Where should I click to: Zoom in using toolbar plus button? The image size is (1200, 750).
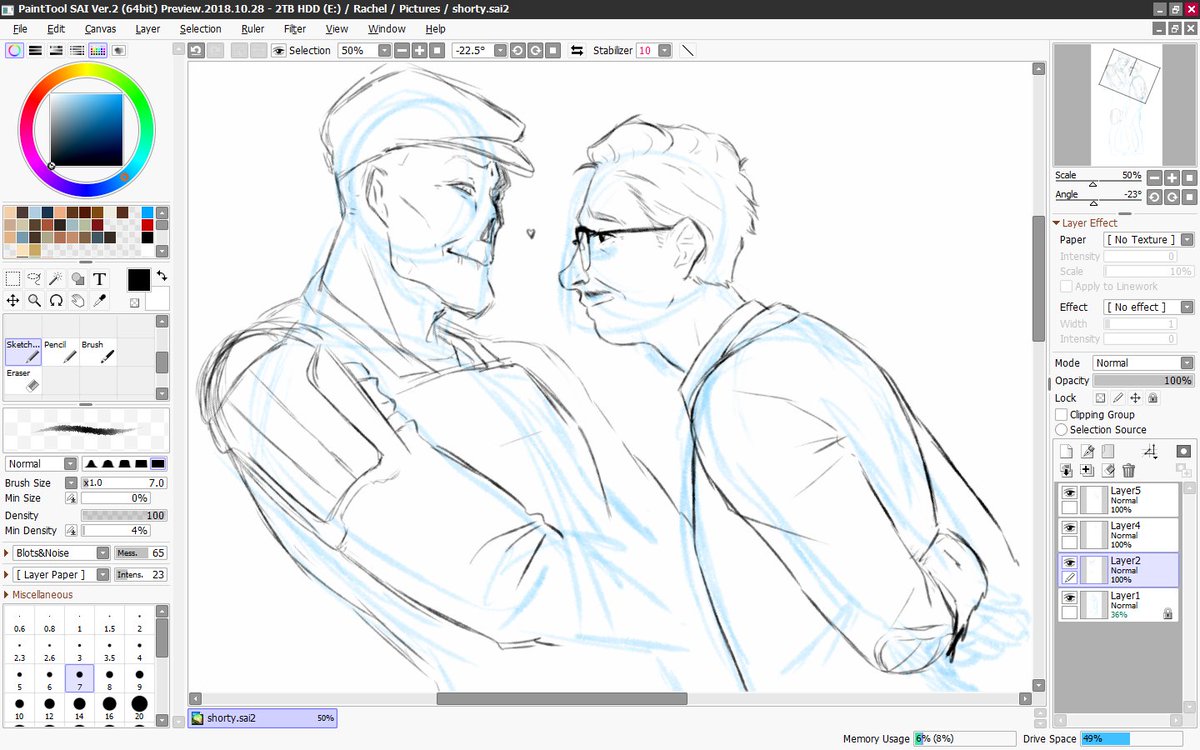click(419, 50)
